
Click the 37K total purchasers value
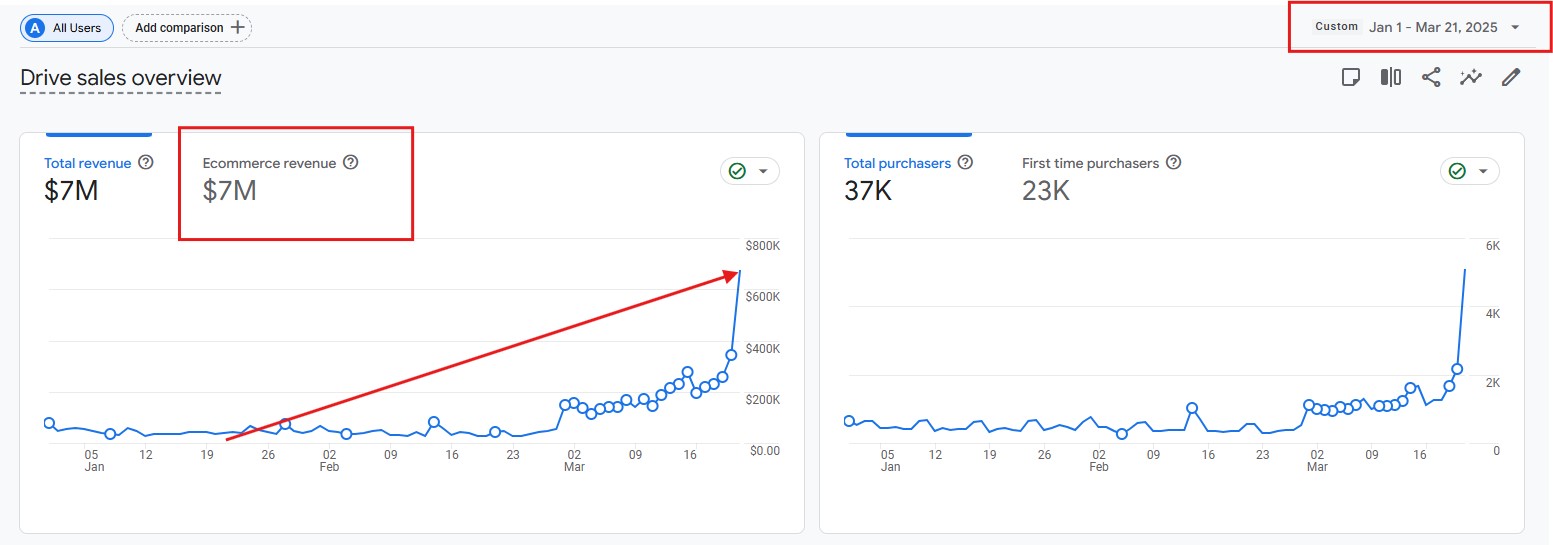coord(868,190)
